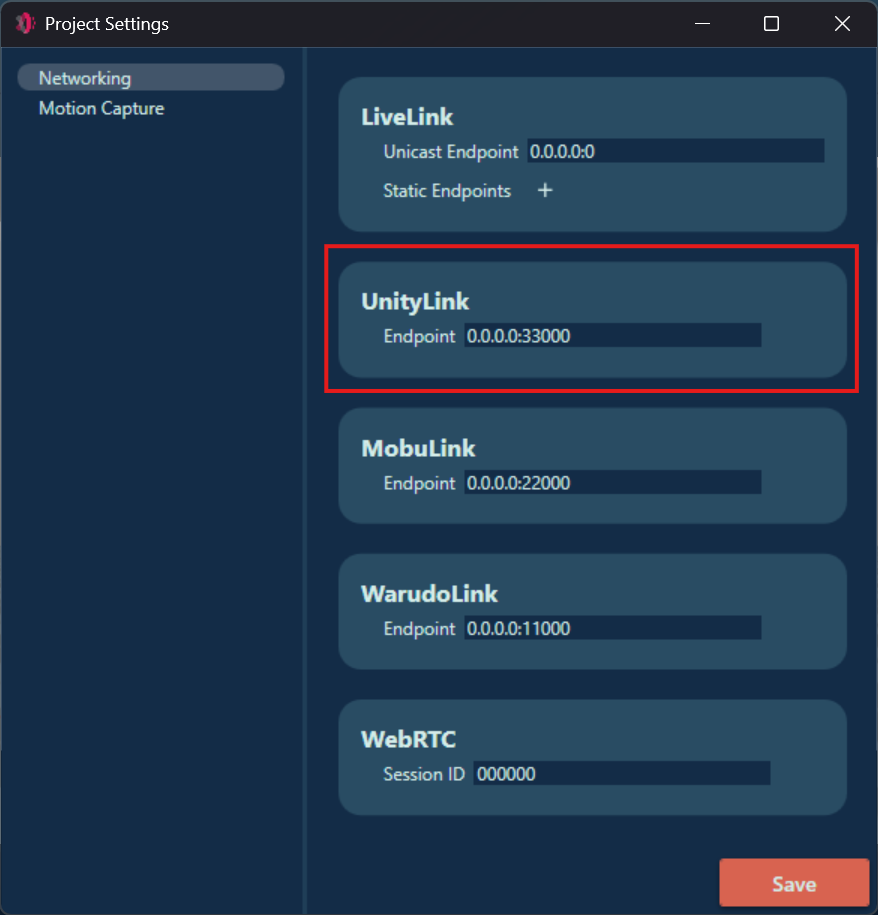Click the MobuLink section heading
The width and height of the screenshot is (878, 915).
[418, 448]
